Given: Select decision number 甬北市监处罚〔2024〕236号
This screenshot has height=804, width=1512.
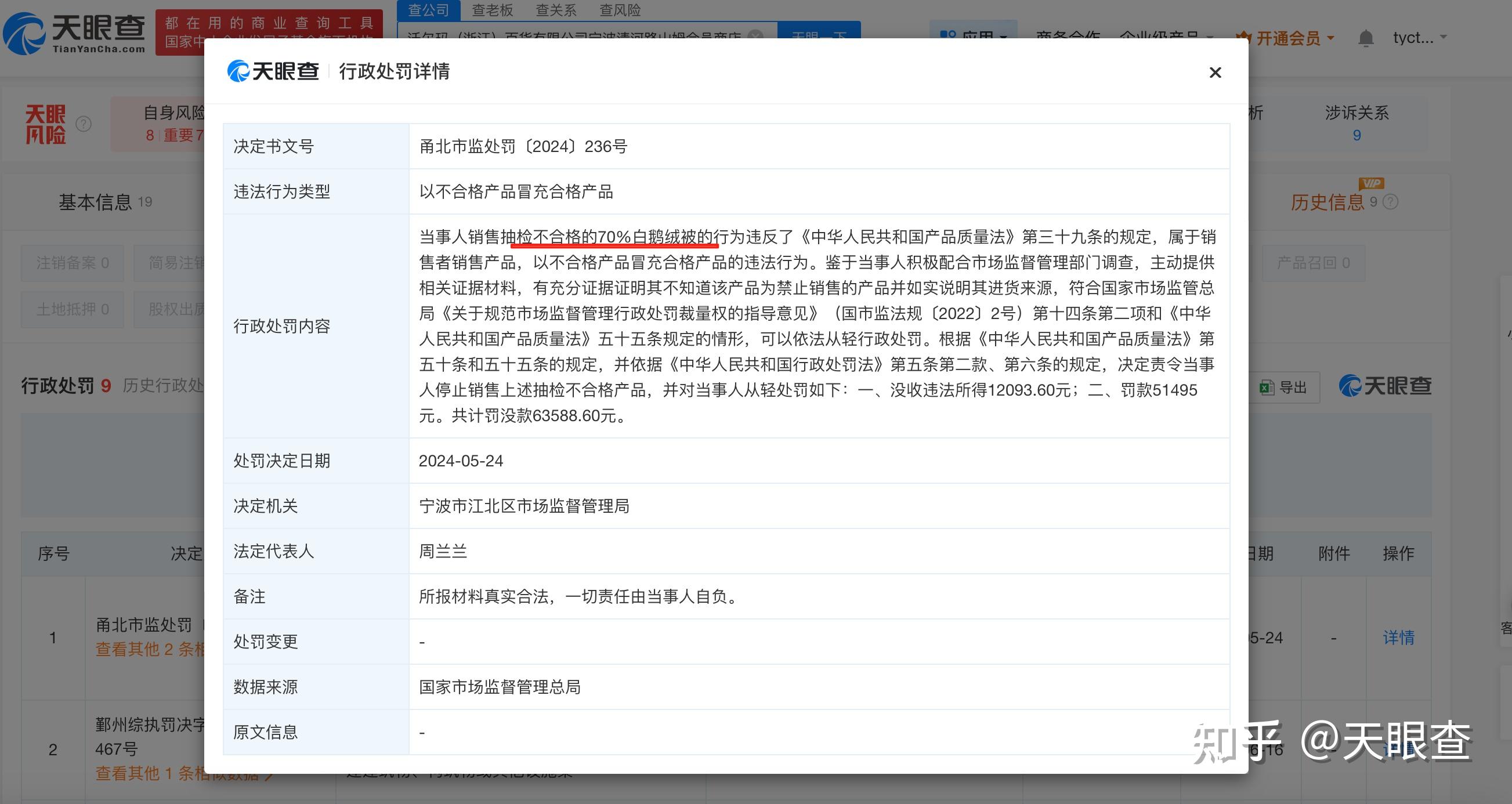Looking at the screenshot, I should 523,146.
